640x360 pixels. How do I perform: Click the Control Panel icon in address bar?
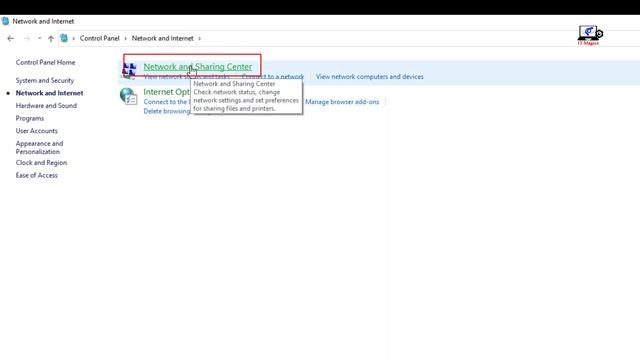(64, 38)
